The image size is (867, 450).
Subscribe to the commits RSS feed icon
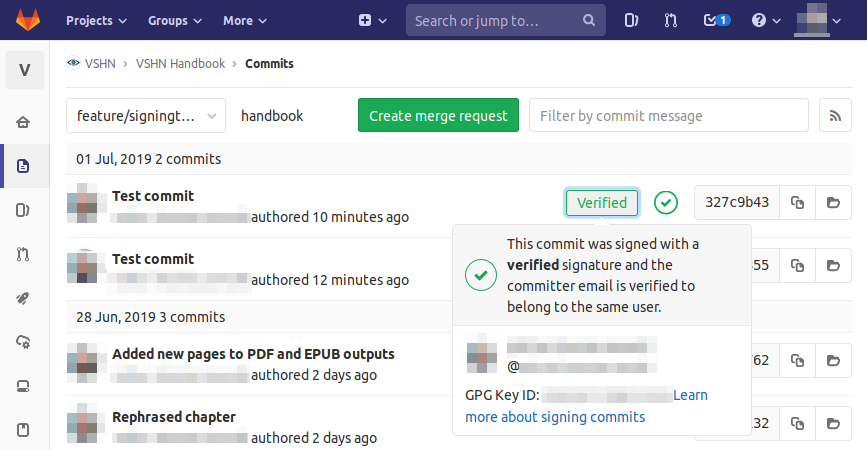[x=835, y=116]
